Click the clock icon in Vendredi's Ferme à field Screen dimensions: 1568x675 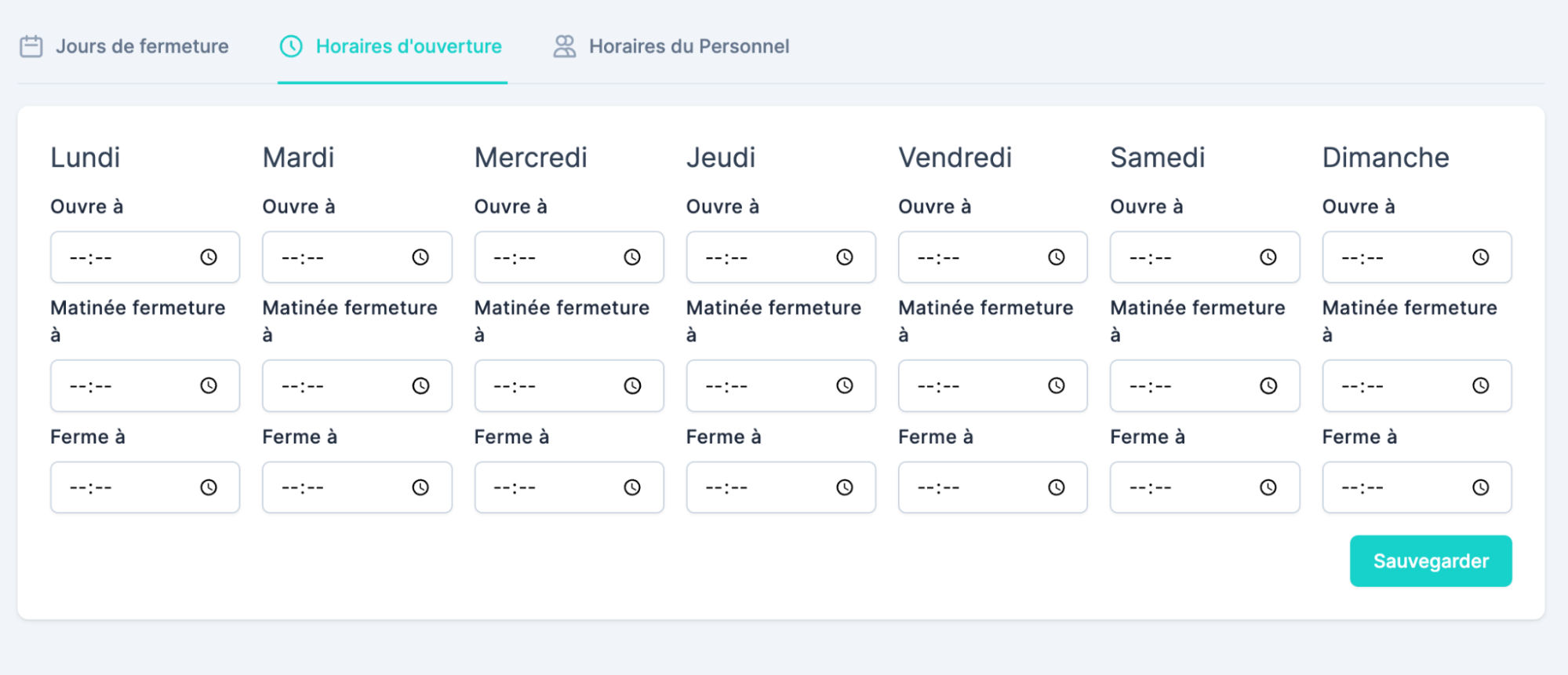click(x=1057, y=487)
